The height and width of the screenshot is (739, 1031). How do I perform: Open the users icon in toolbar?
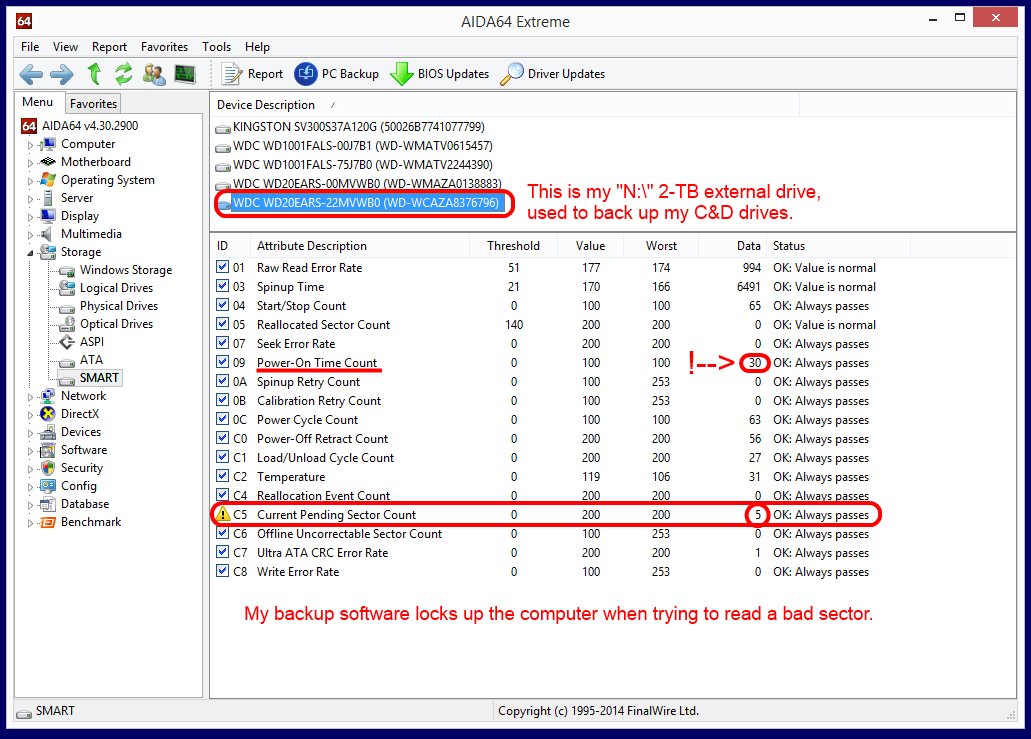point(154,74)
